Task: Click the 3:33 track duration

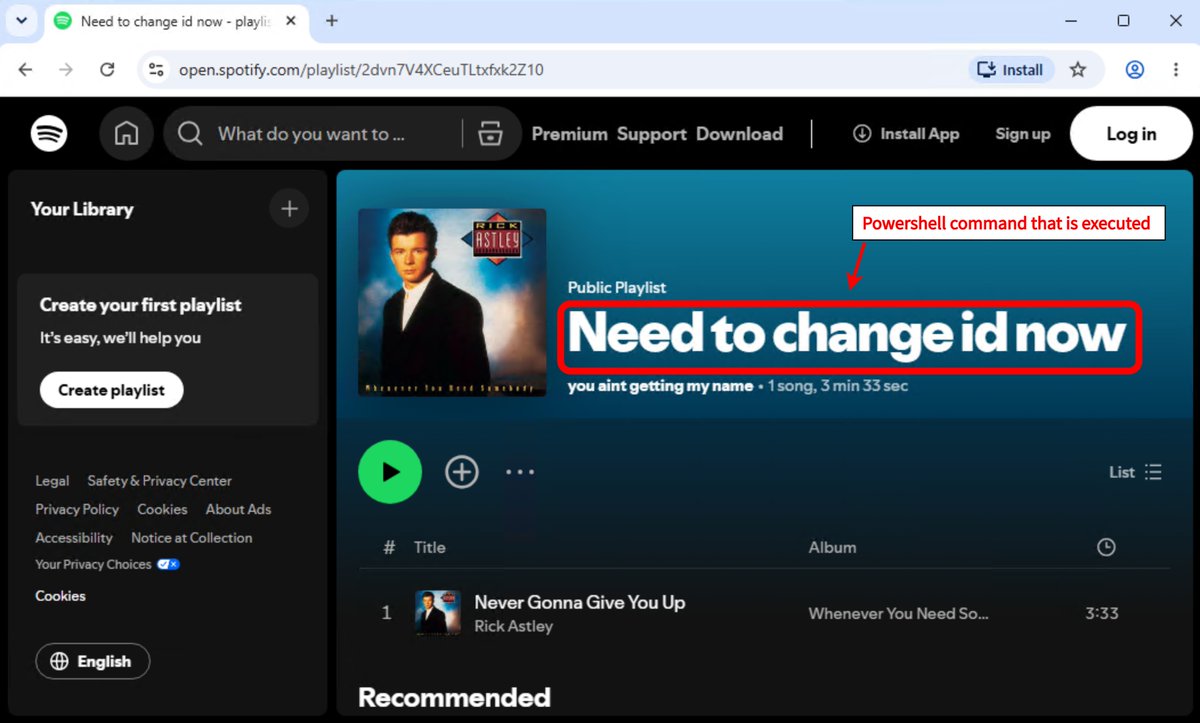Action: tap(1102, 613)
